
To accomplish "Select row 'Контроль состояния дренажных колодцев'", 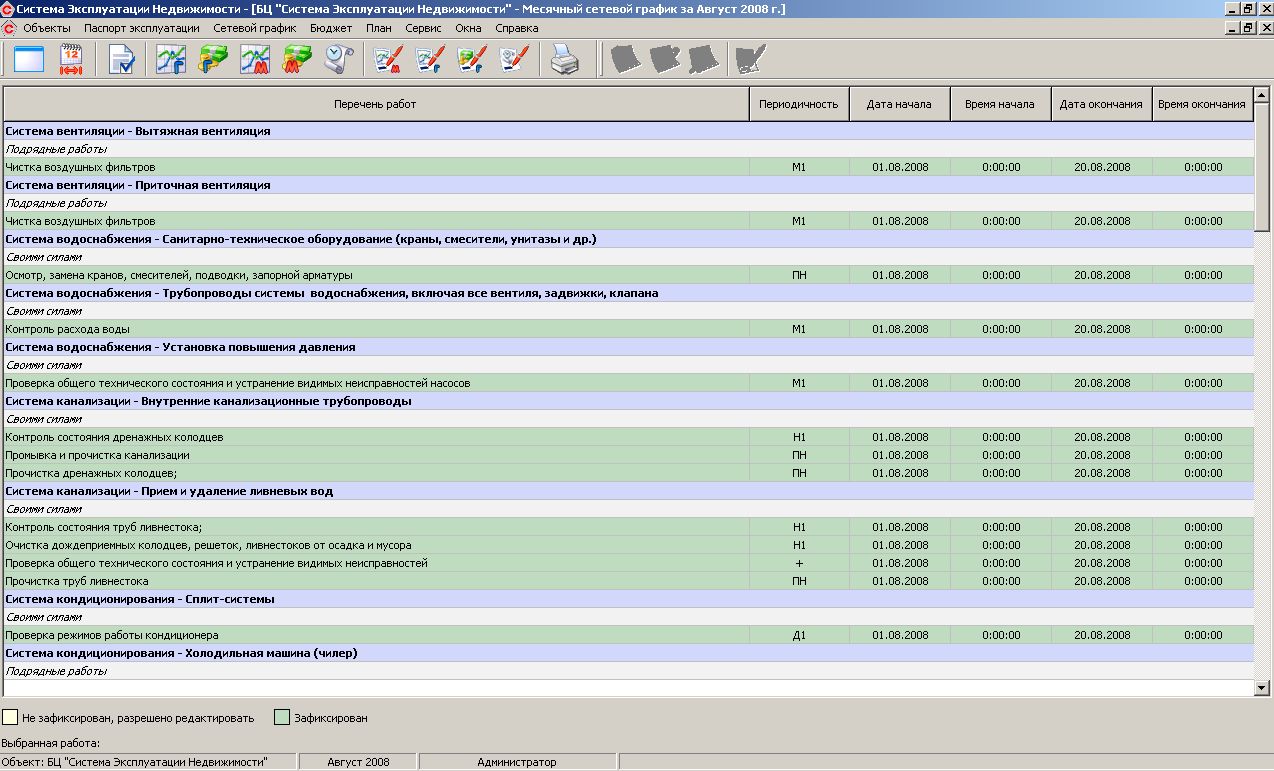I will [x=628, y=437].
